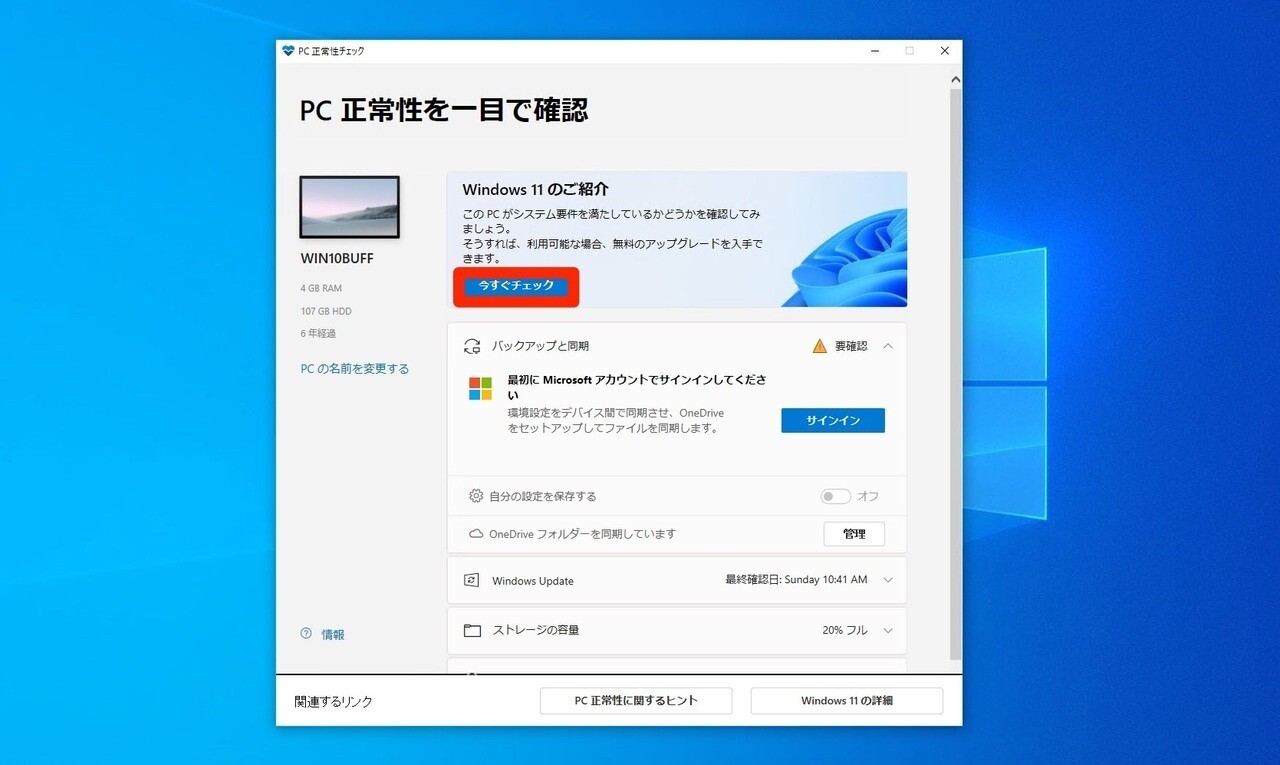The image size is (1280, 765).
Task: Click the 管理 button for OneDrive
Action: pyautogui.click(x=854, y=534)
